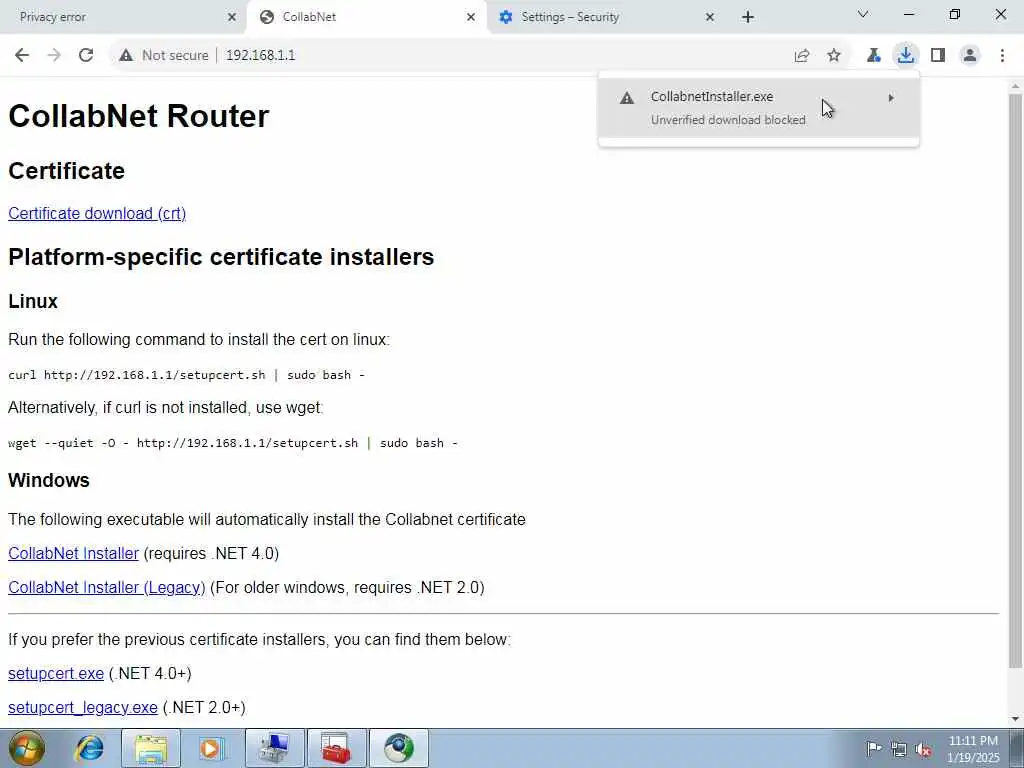This screenshot has height=768, width=1024.
Task: Go back to the previous page
Action: point(22,56)
